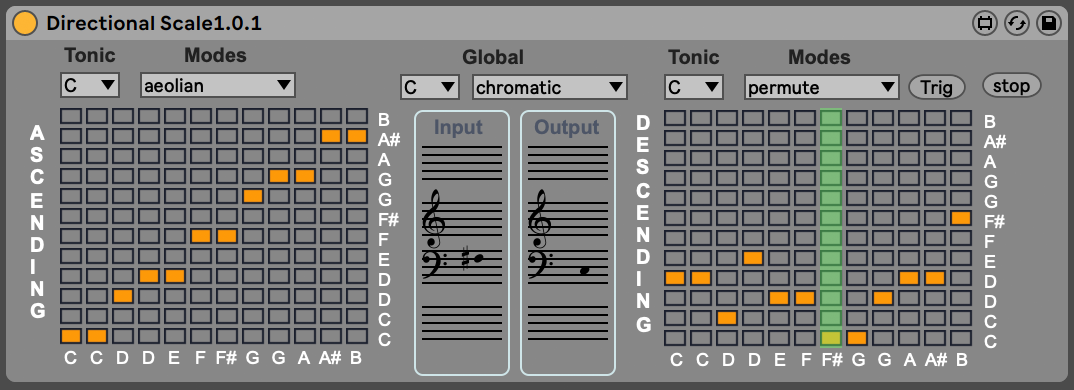Toggle lit cell in descending grid's A column
Screen dimensions: 1074x390
[909, 278]
